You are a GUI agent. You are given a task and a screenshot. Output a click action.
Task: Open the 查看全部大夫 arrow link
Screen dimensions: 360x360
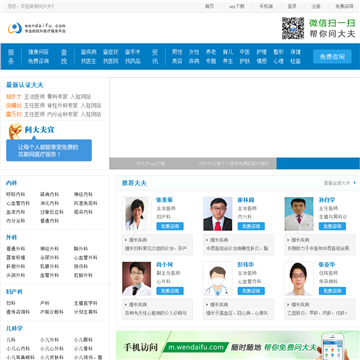pos(355,183)
